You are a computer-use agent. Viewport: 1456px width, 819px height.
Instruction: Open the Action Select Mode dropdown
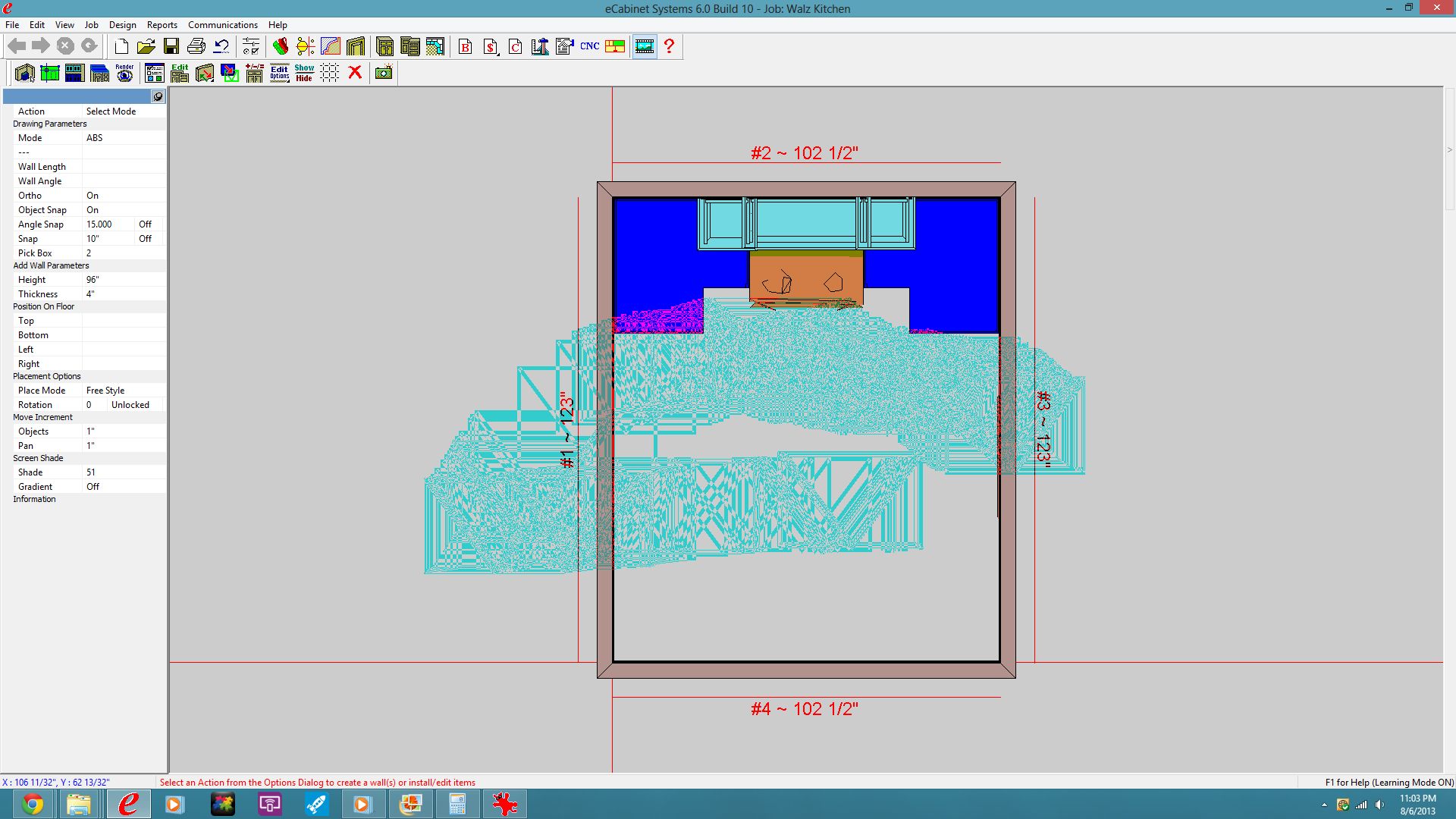tap(111, 111)
